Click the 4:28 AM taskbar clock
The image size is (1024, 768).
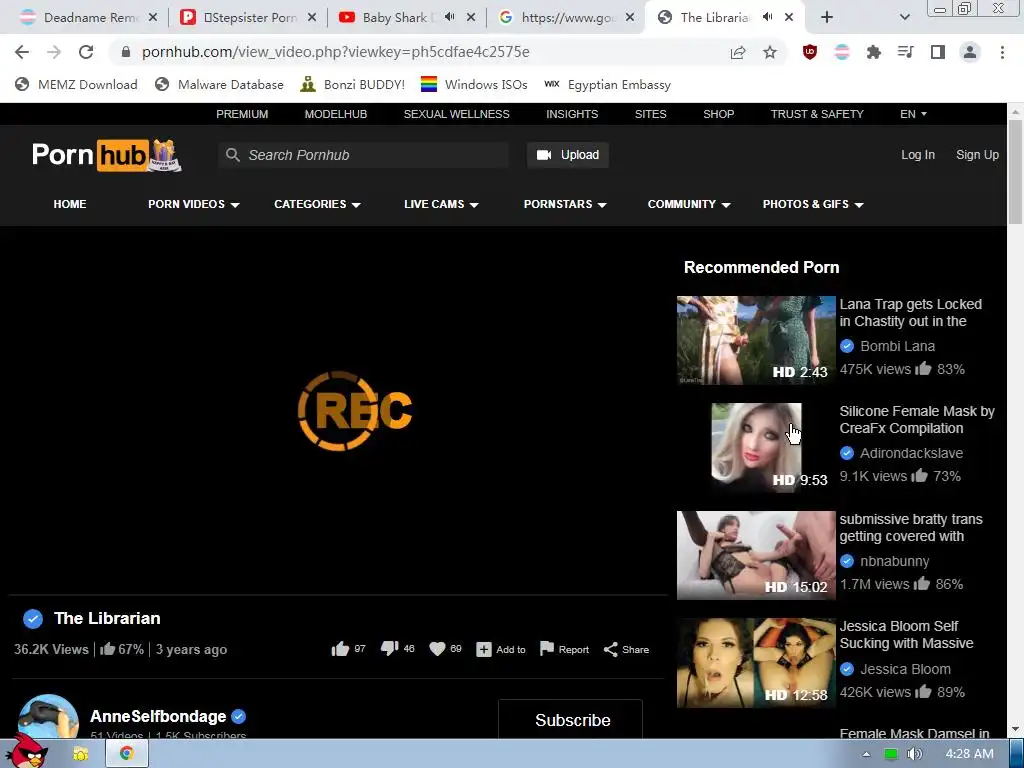tap(969, 754)
